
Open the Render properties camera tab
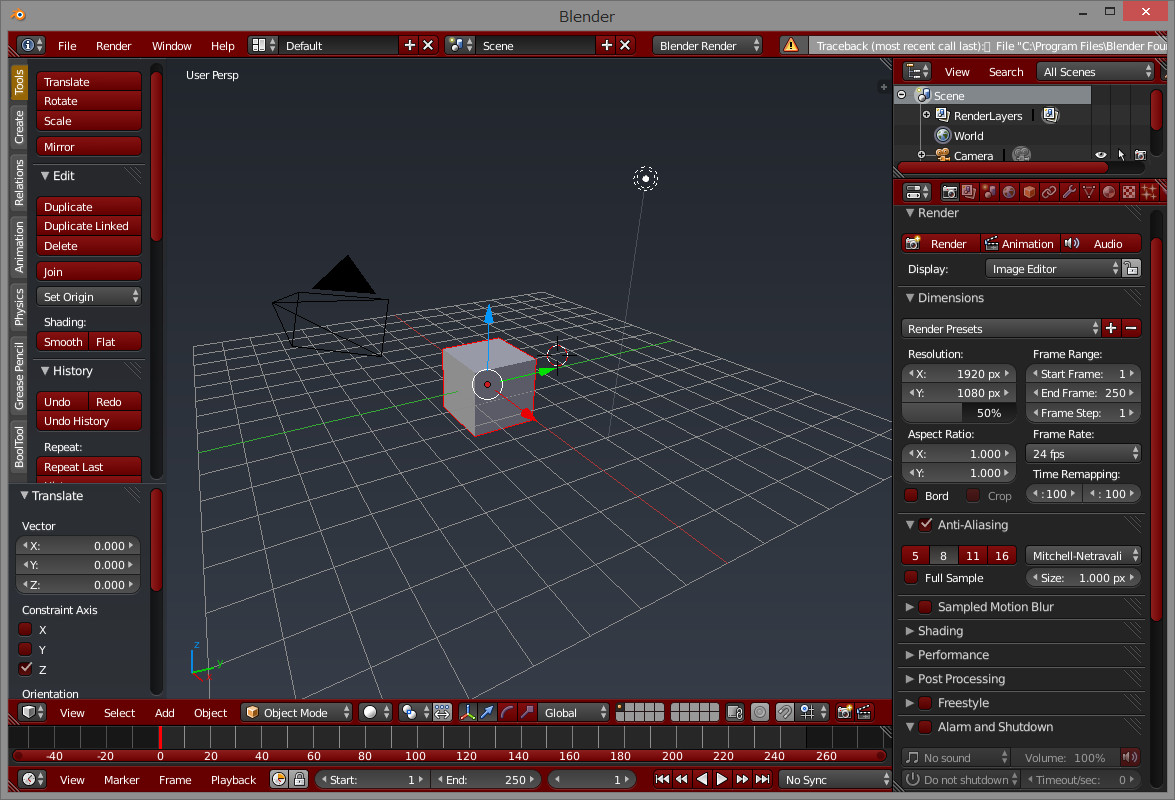(949, 193)
